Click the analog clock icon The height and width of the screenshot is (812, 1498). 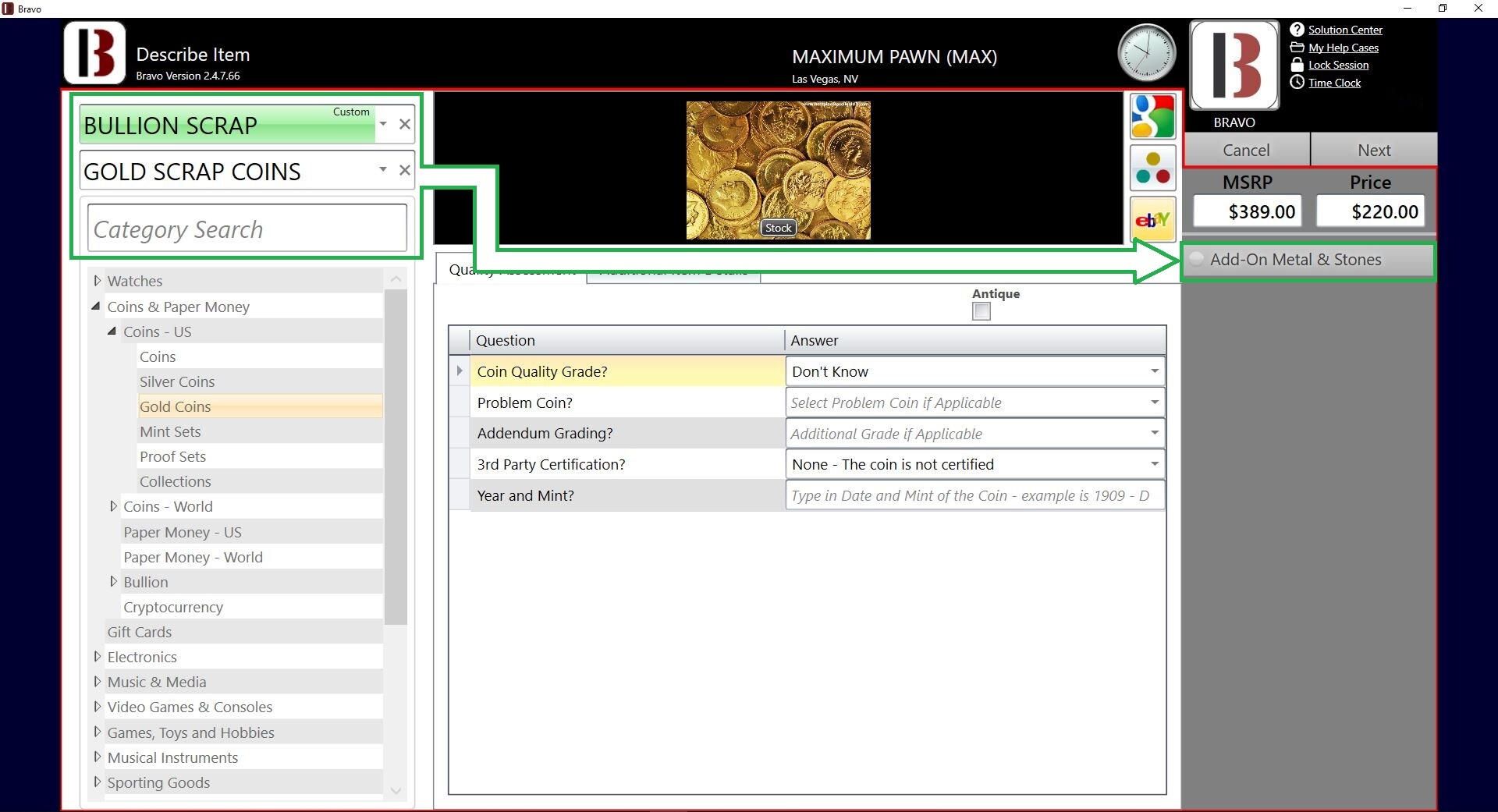pos(1146,53)
